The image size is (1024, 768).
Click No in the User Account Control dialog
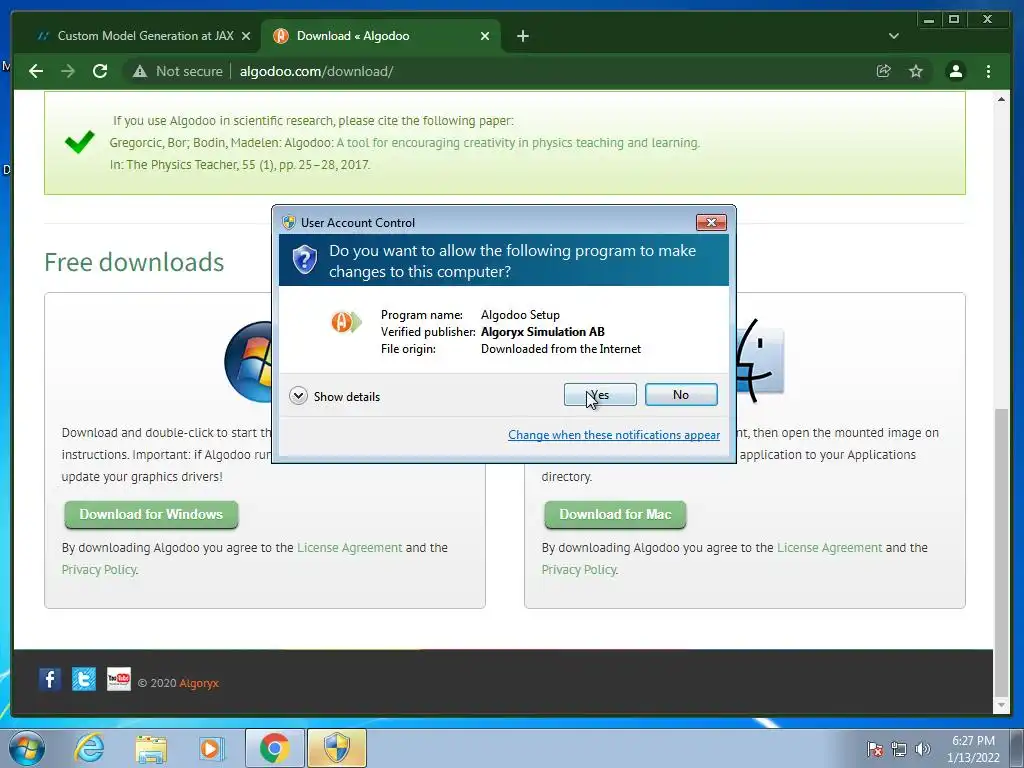pos(681,394)
